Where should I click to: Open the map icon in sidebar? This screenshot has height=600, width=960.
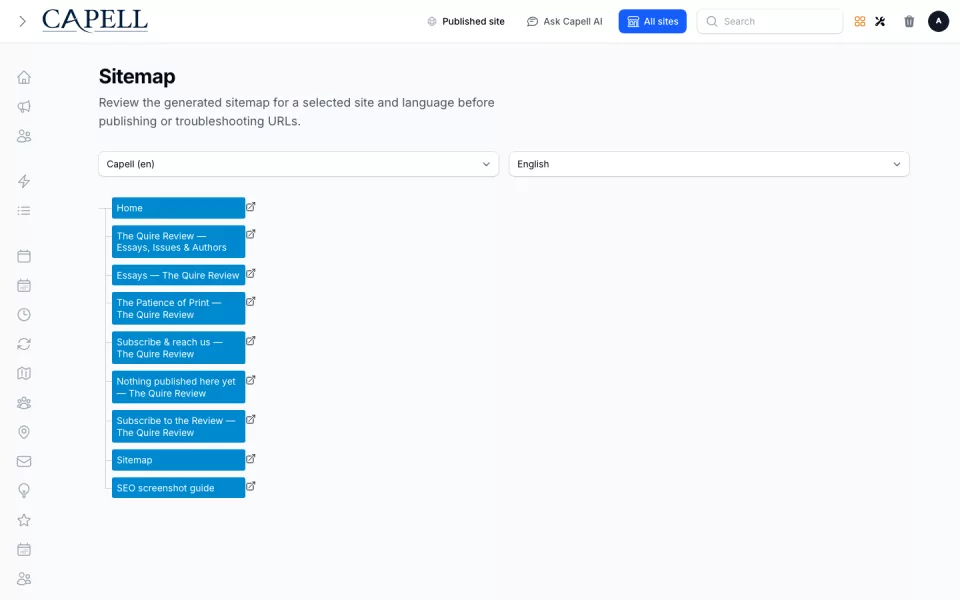tap(24, 373)
